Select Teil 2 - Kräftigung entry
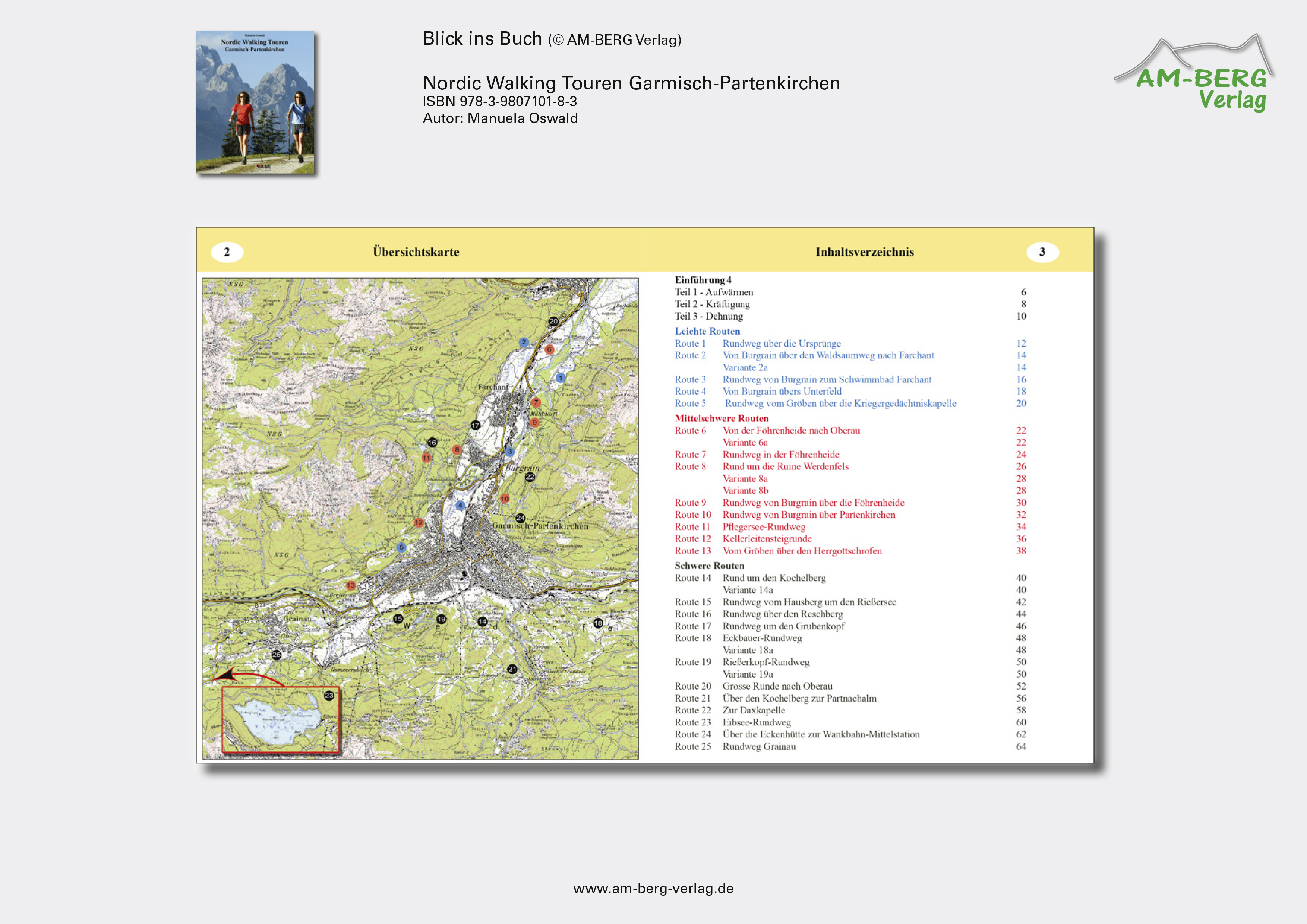 coord(850,304)
